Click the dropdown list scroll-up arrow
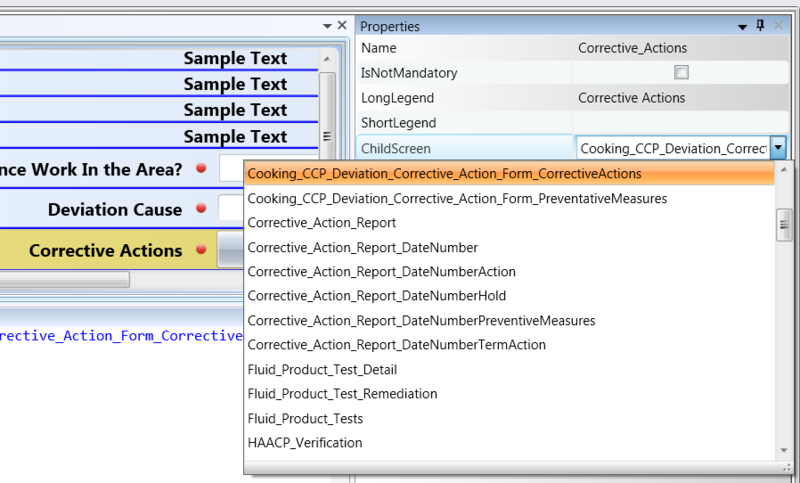The width and height of the screenshot is (800, 483). pyautogui.click(x=784, y=169)
